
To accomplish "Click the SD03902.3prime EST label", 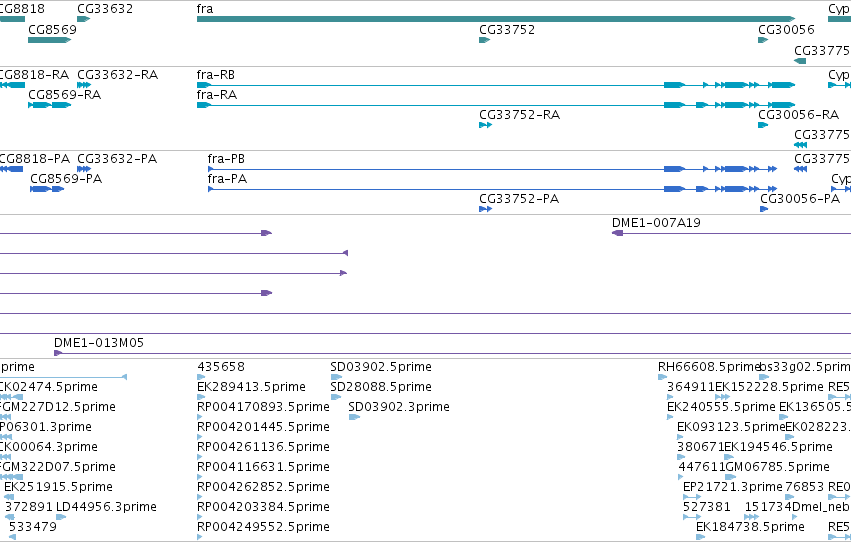I will pyautogui.click(x=399, y=407).
